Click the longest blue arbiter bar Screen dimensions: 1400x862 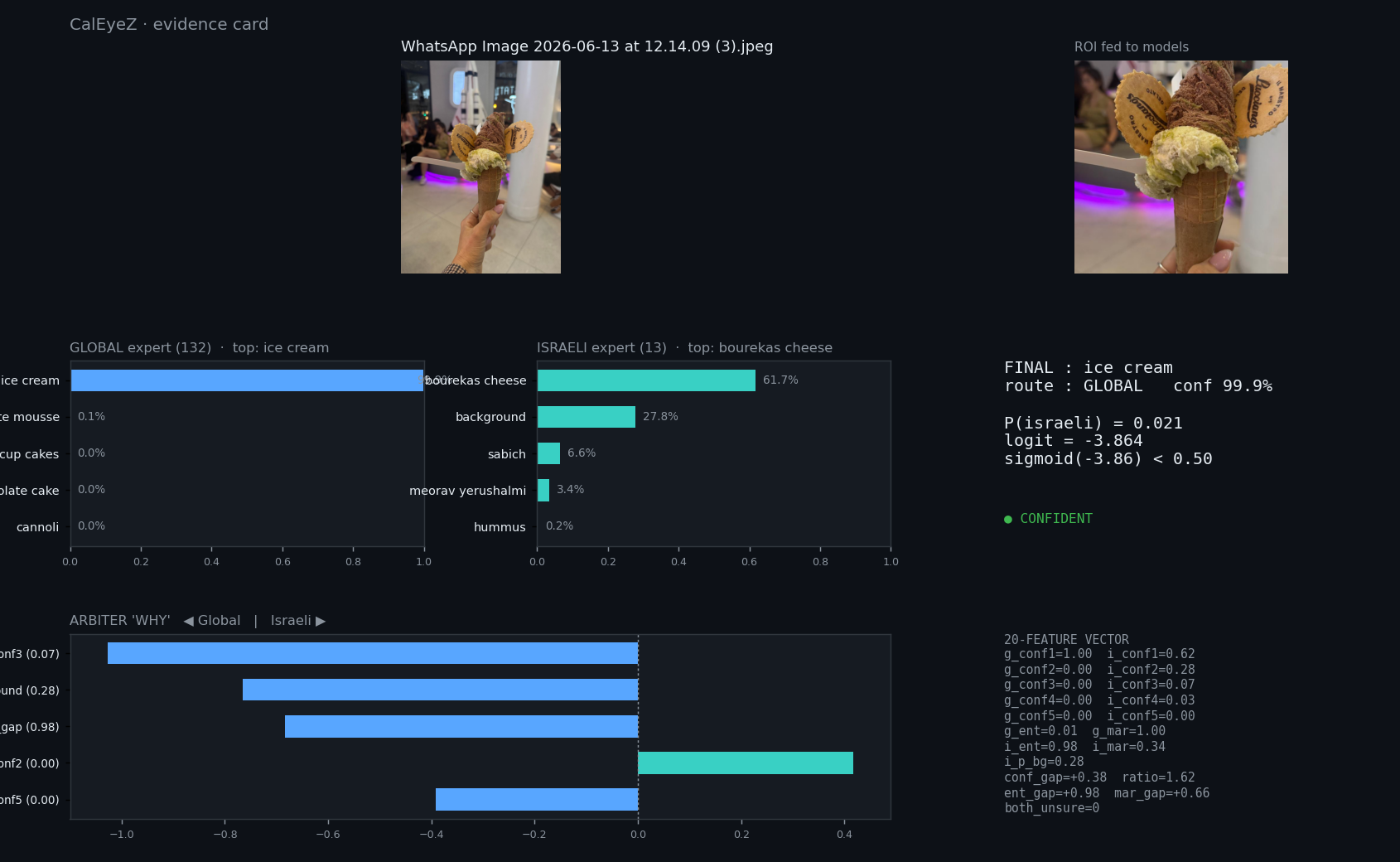(373, 653)
